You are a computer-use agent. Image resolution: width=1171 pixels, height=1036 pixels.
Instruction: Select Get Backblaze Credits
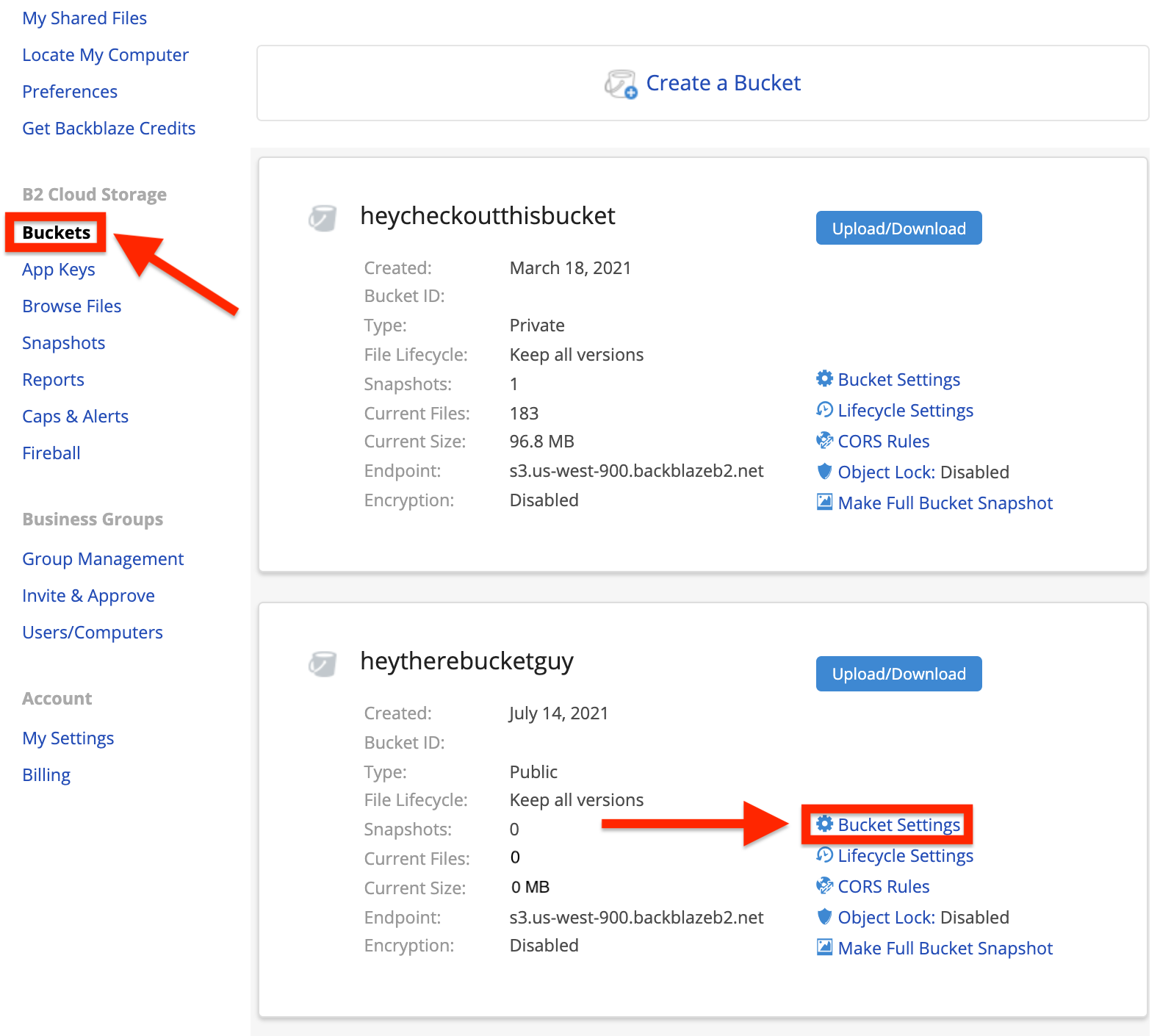coord(109,129)
